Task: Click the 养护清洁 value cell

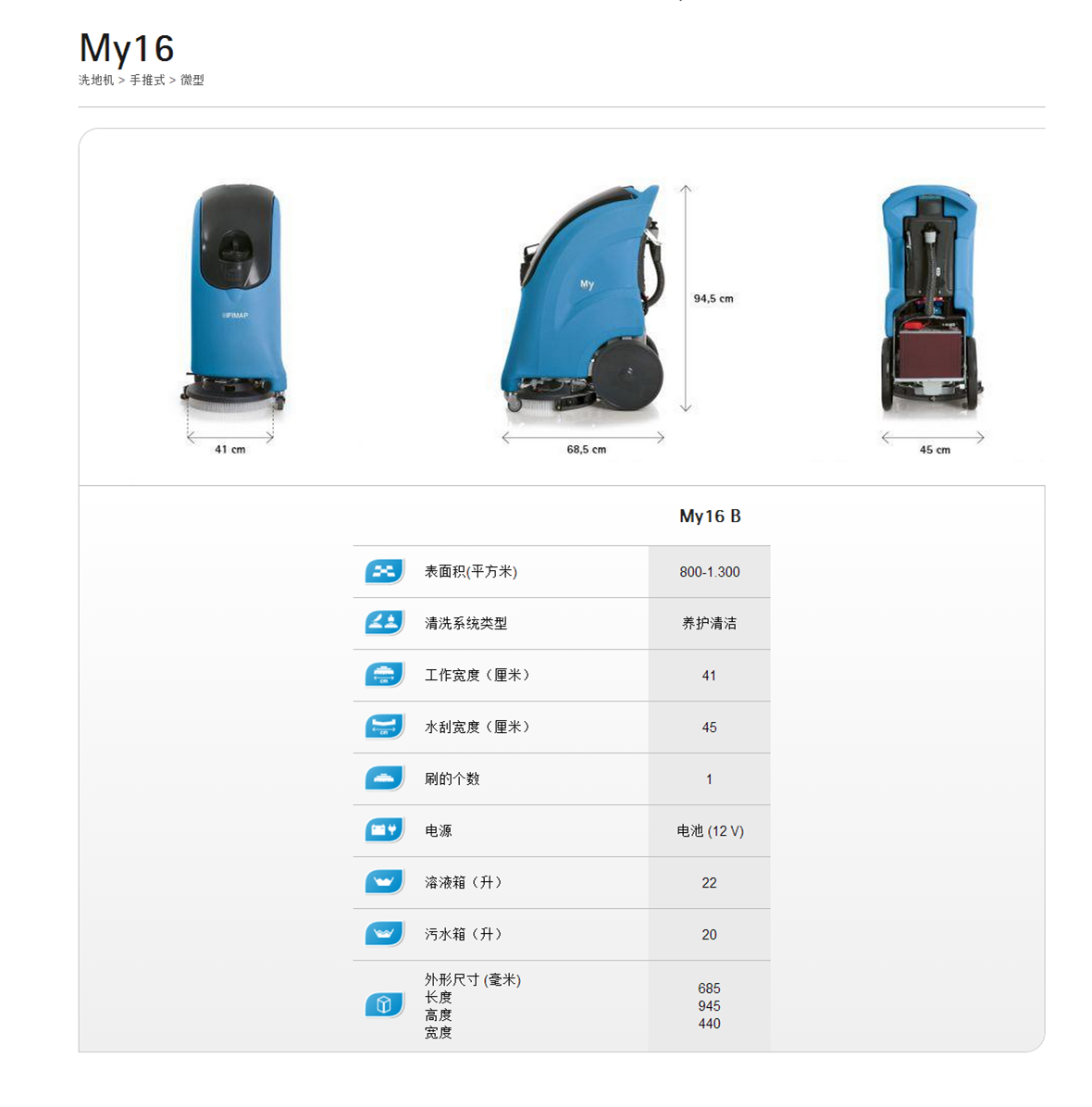Action: click(x=710, y=624)
